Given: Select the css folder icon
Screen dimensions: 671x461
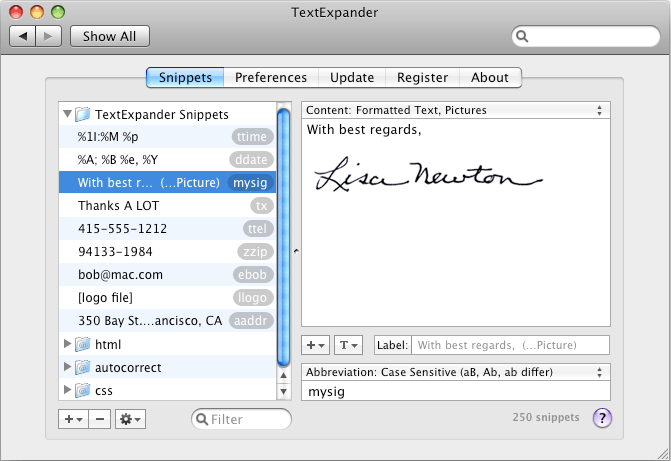Looking at the screenshot, I should [83, 390].
